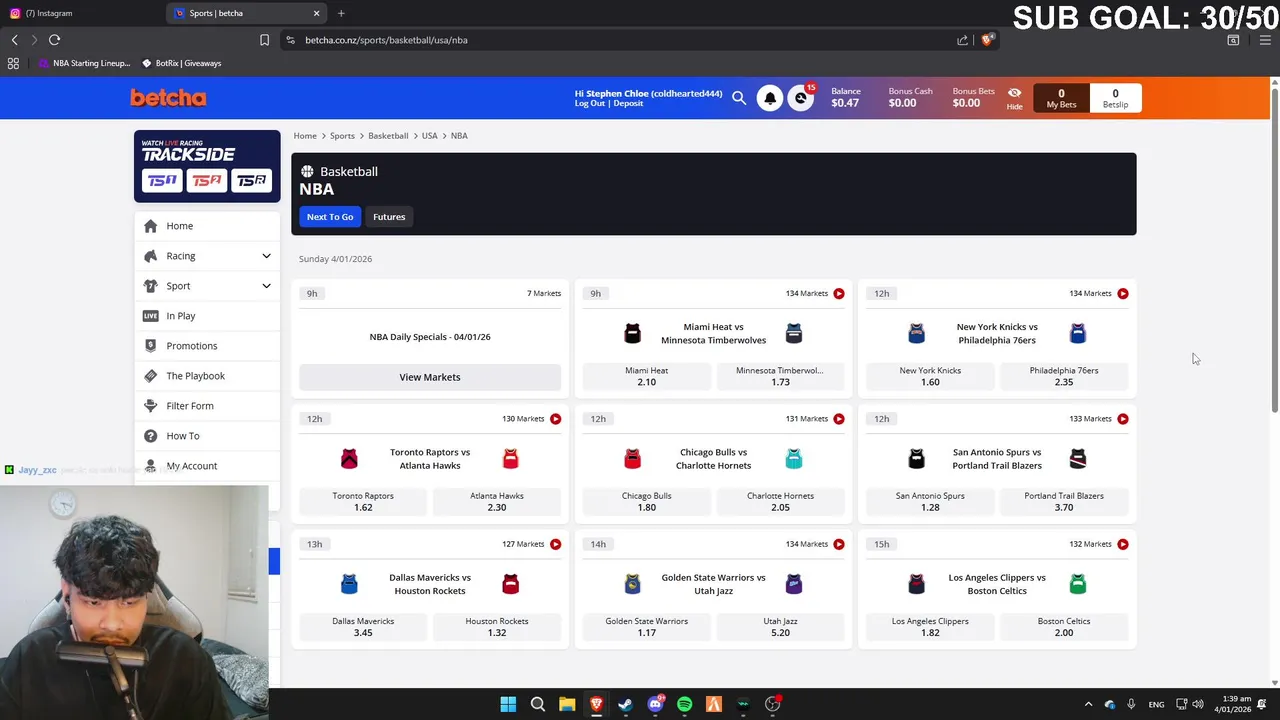
Task: Bet on Utah Jazz at 5.20
Action: 780,626
